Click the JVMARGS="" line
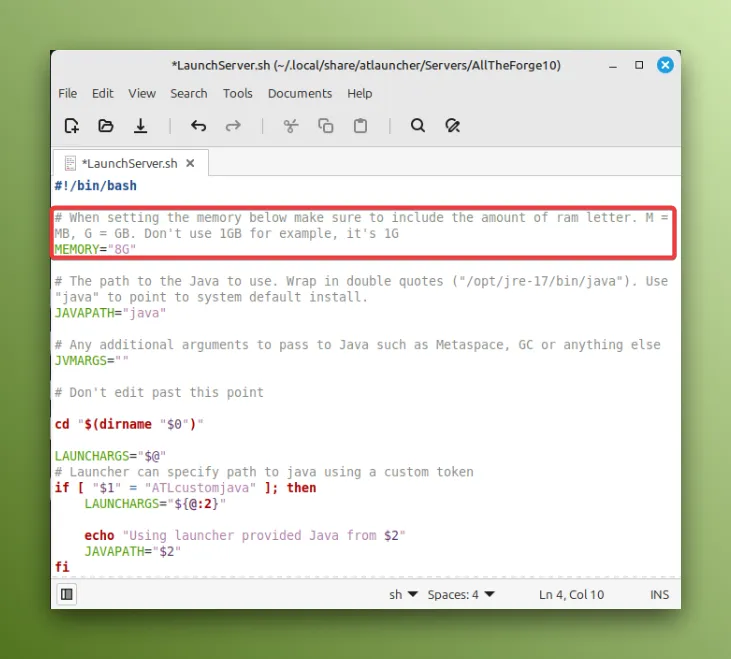This screenshot has width=731, height=659. [x=91, y=360]
